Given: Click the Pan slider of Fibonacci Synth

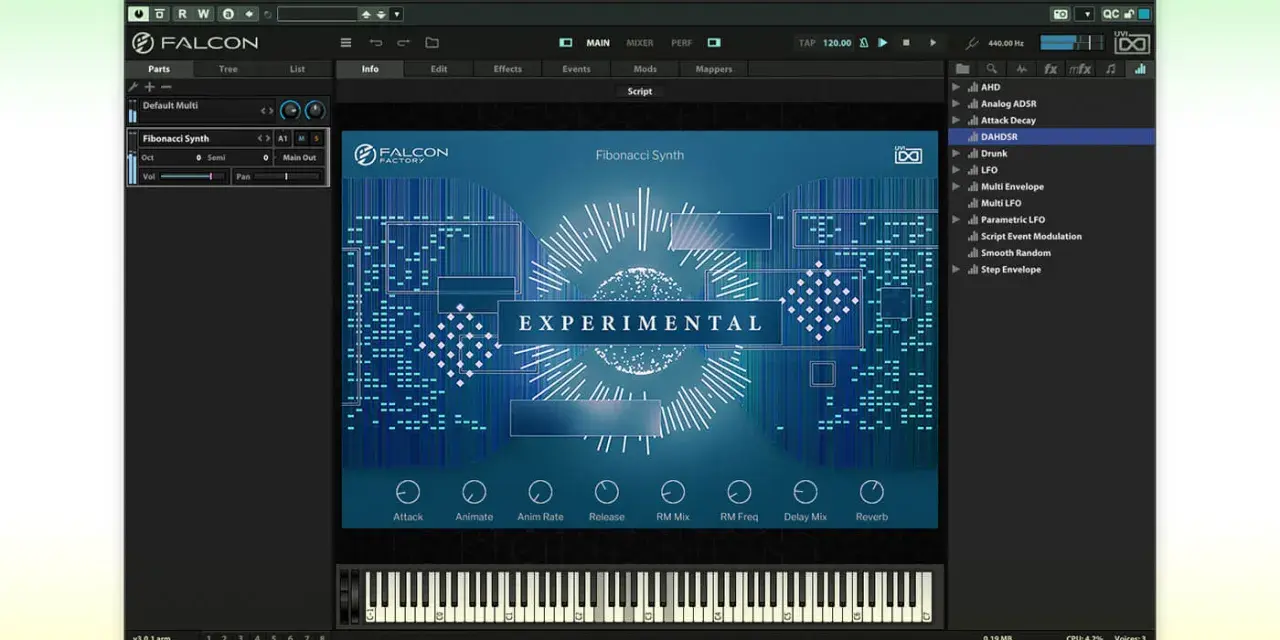Looking at the screenshot, I should coord(287,176).
